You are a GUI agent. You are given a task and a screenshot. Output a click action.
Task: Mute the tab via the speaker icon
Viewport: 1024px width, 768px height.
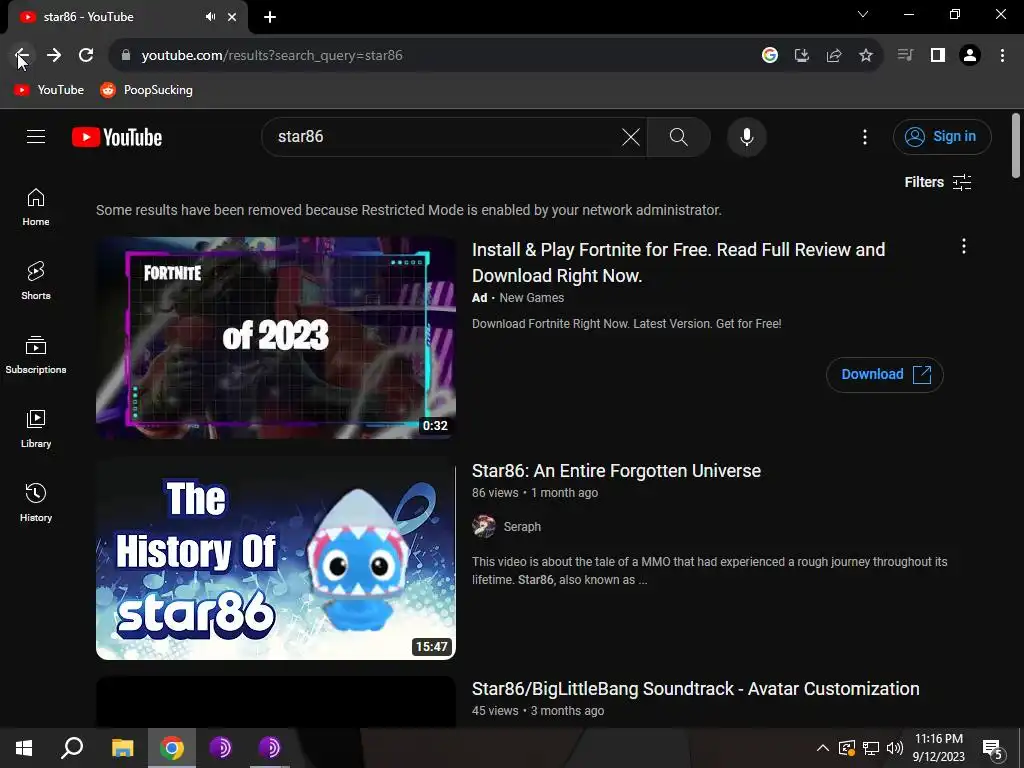pyautogui.click(x=210, y=17)
